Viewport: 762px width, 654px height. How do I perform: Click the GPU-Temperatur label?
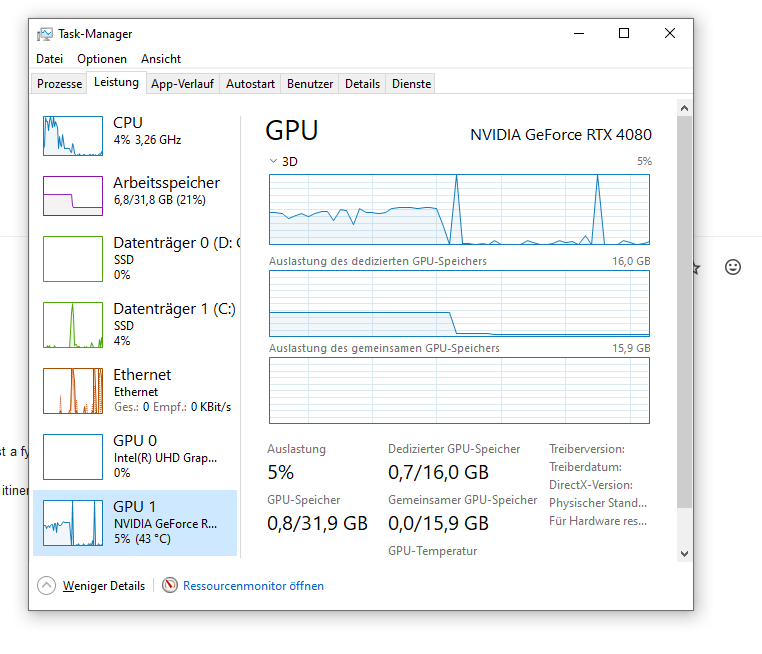(433, 551)
